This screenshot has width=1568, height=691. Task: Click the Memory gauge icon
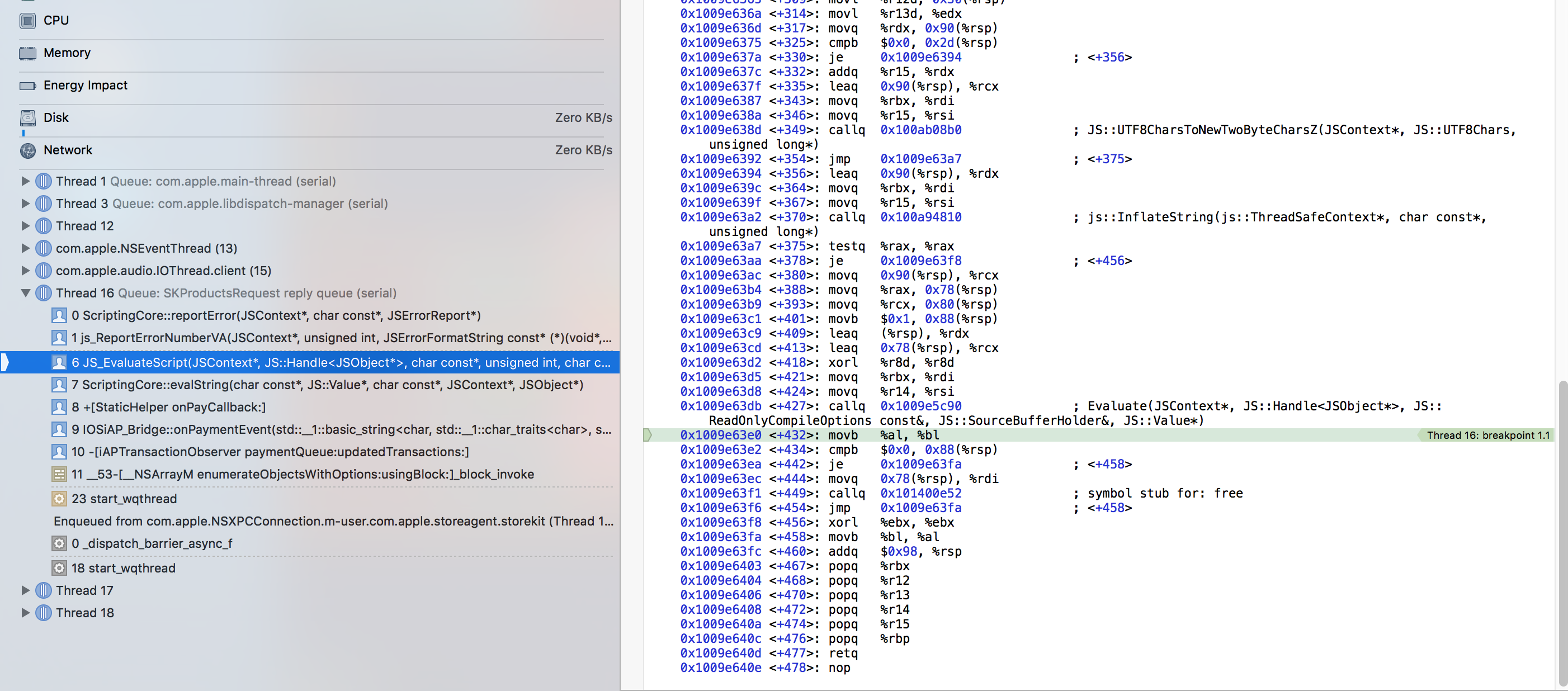(x=27, y=54)
